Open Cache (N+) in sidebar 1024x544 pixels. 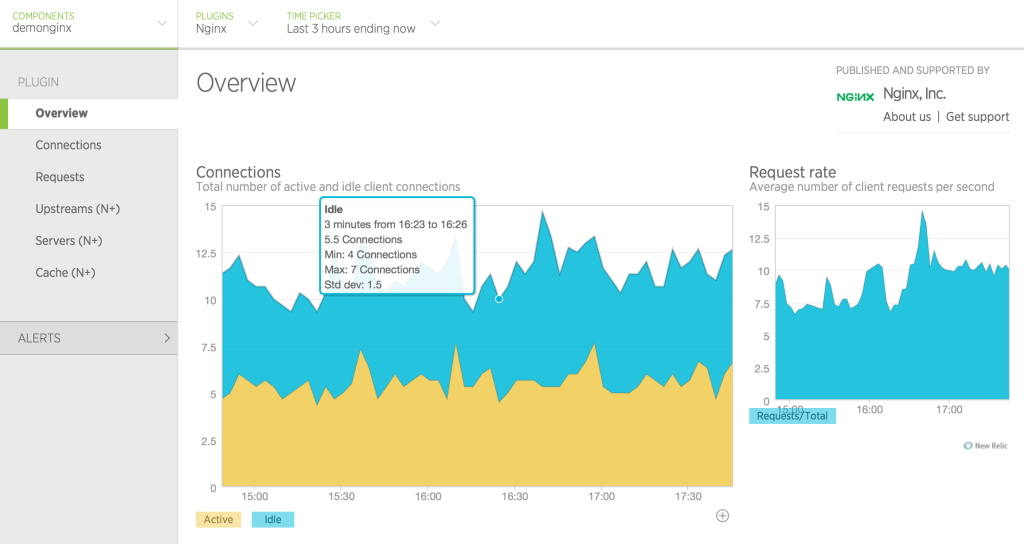[x=66, y=272]
